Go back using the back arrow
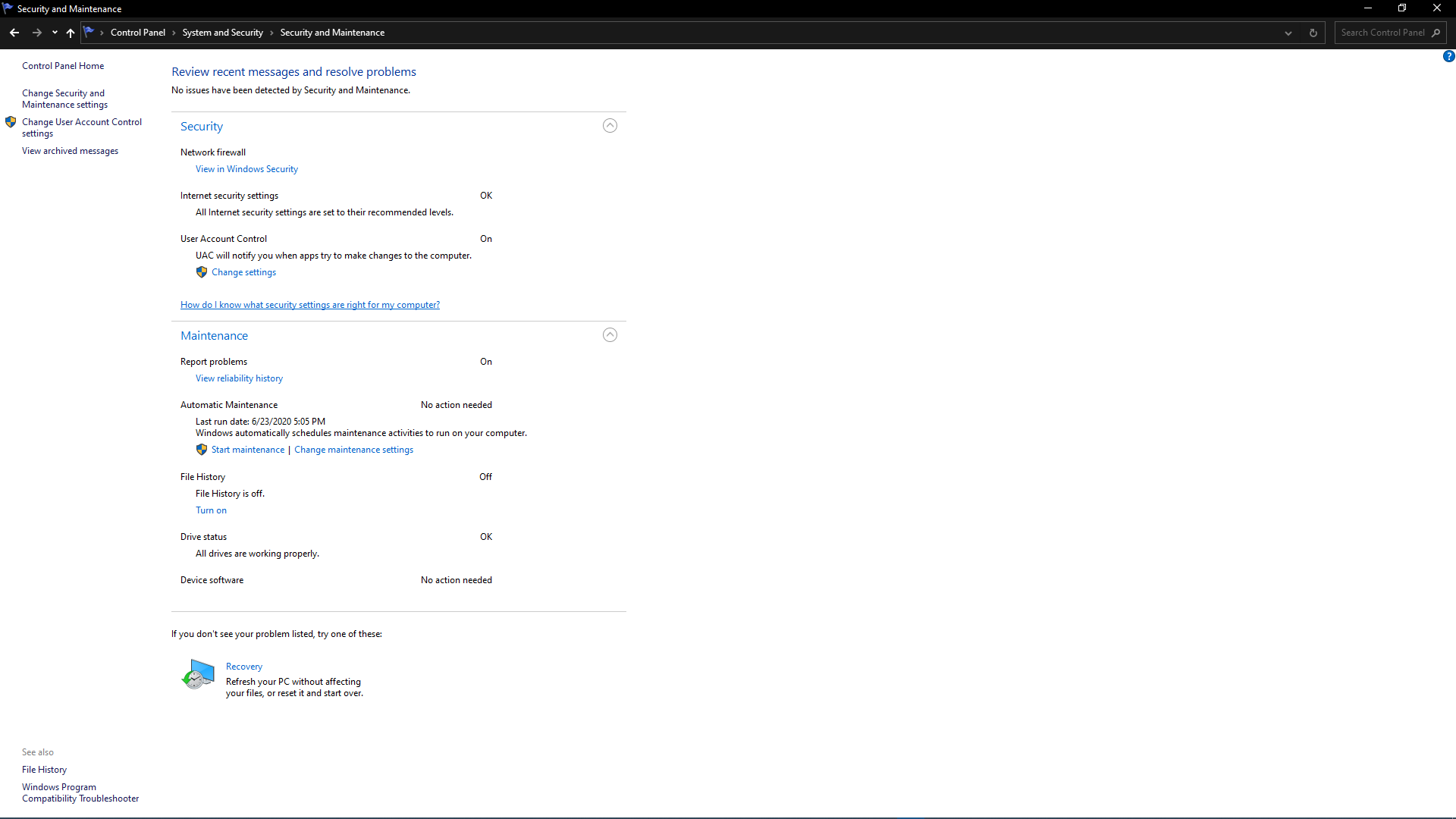This screenshot has height=819, width=1456. (14, 33)
